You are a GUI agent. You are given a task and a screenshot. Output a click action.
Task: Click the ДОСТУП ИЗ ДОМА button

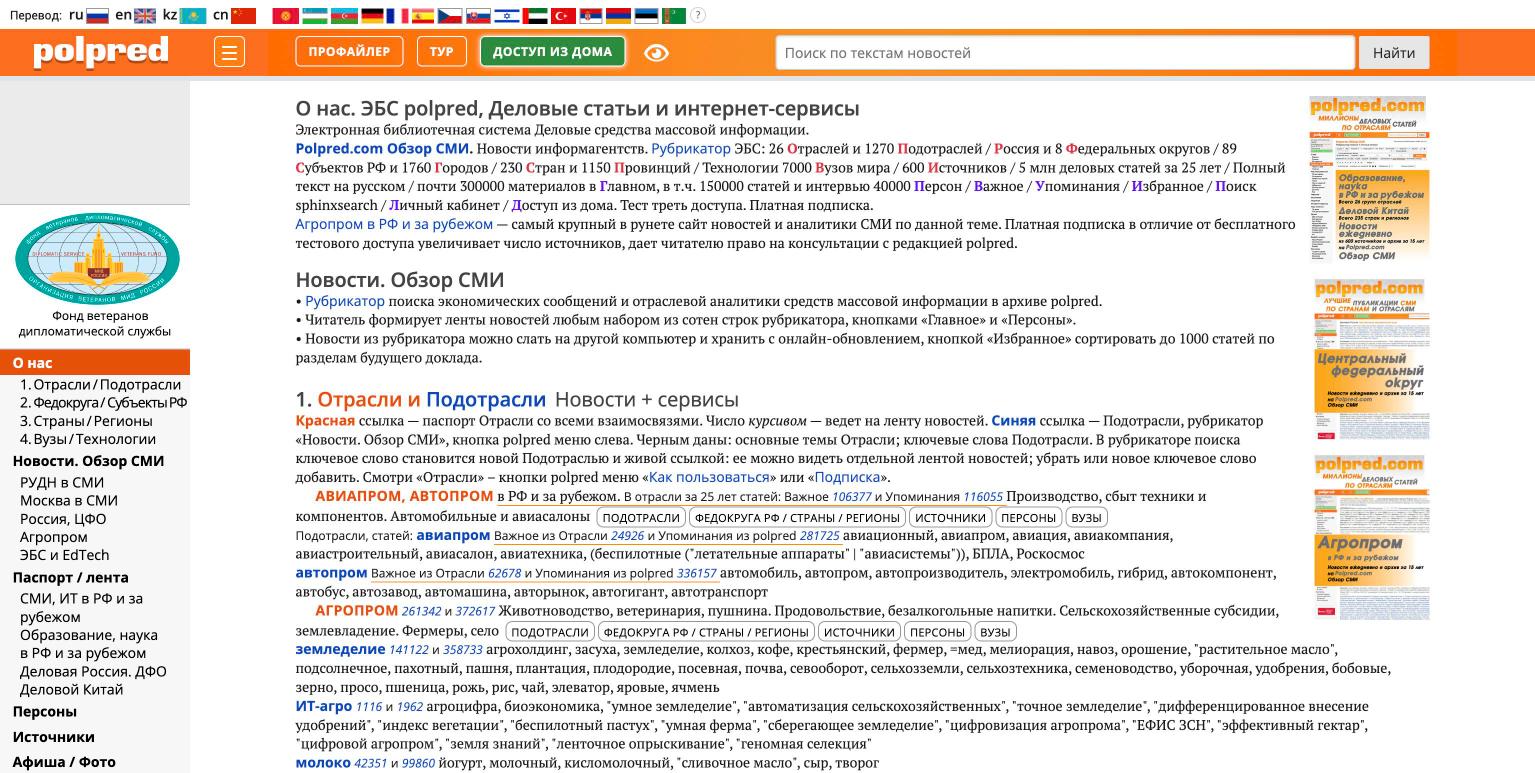click(552, 51)
